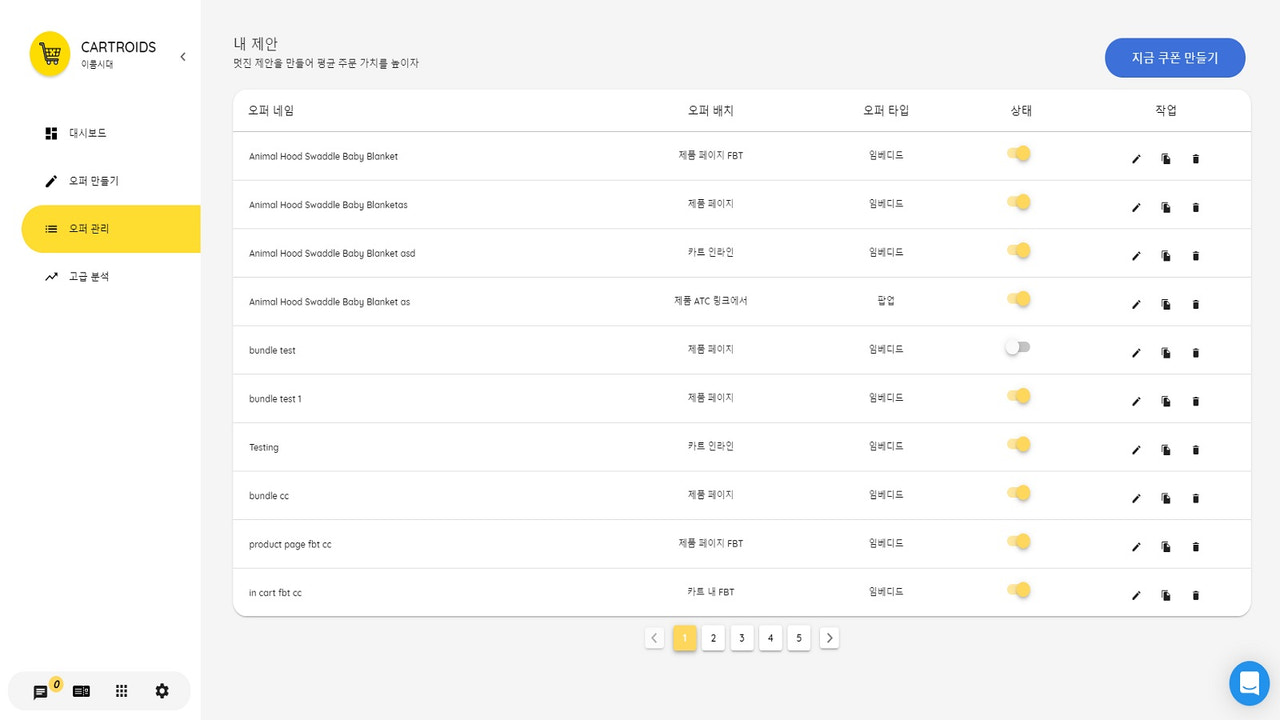The width and height of the screenshot is (1280, 720).
Task: Go to page 1
Action: [x=685, y=638]
